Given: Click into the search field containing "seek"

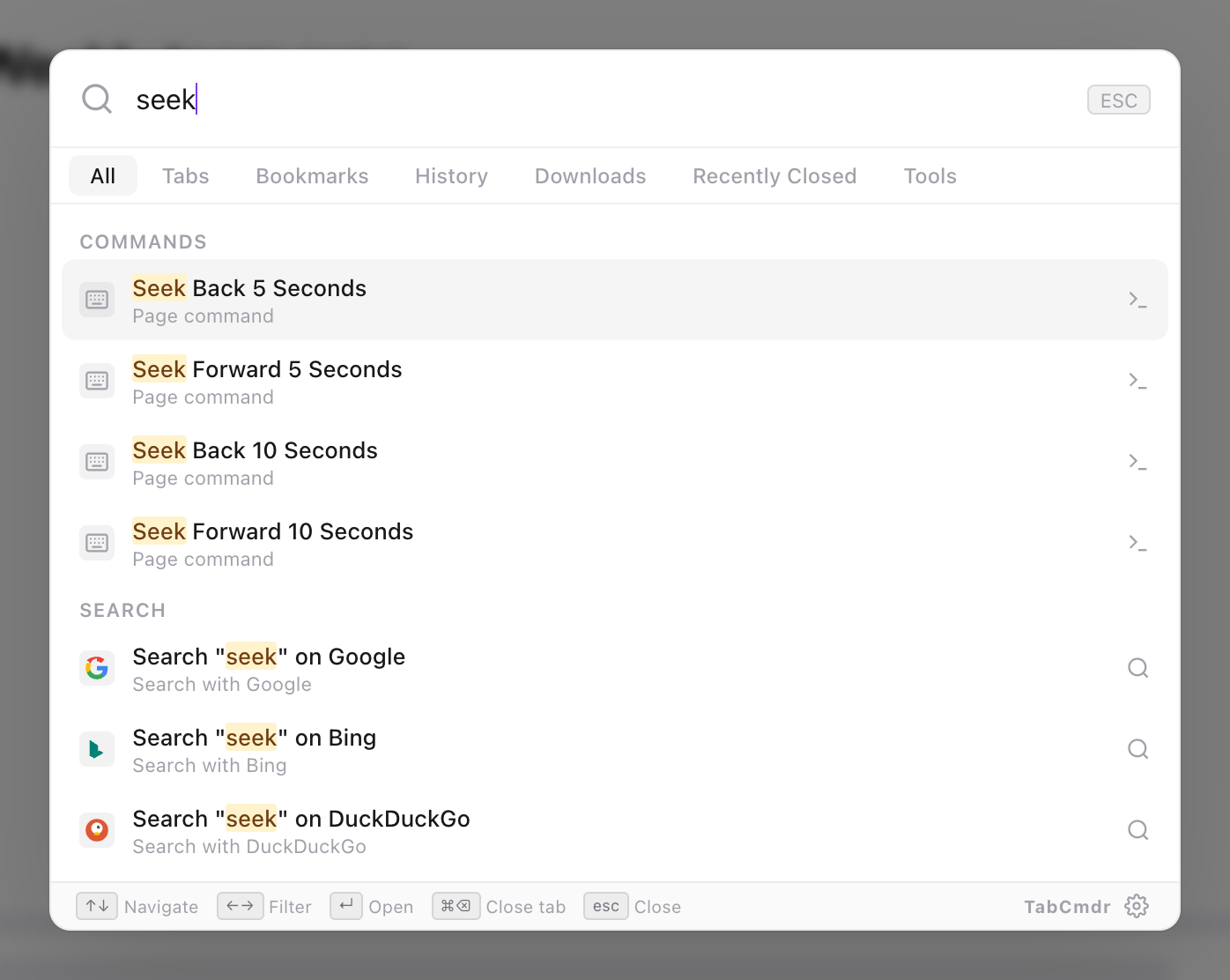Looking at the screenshot, I should coord(599,99).
